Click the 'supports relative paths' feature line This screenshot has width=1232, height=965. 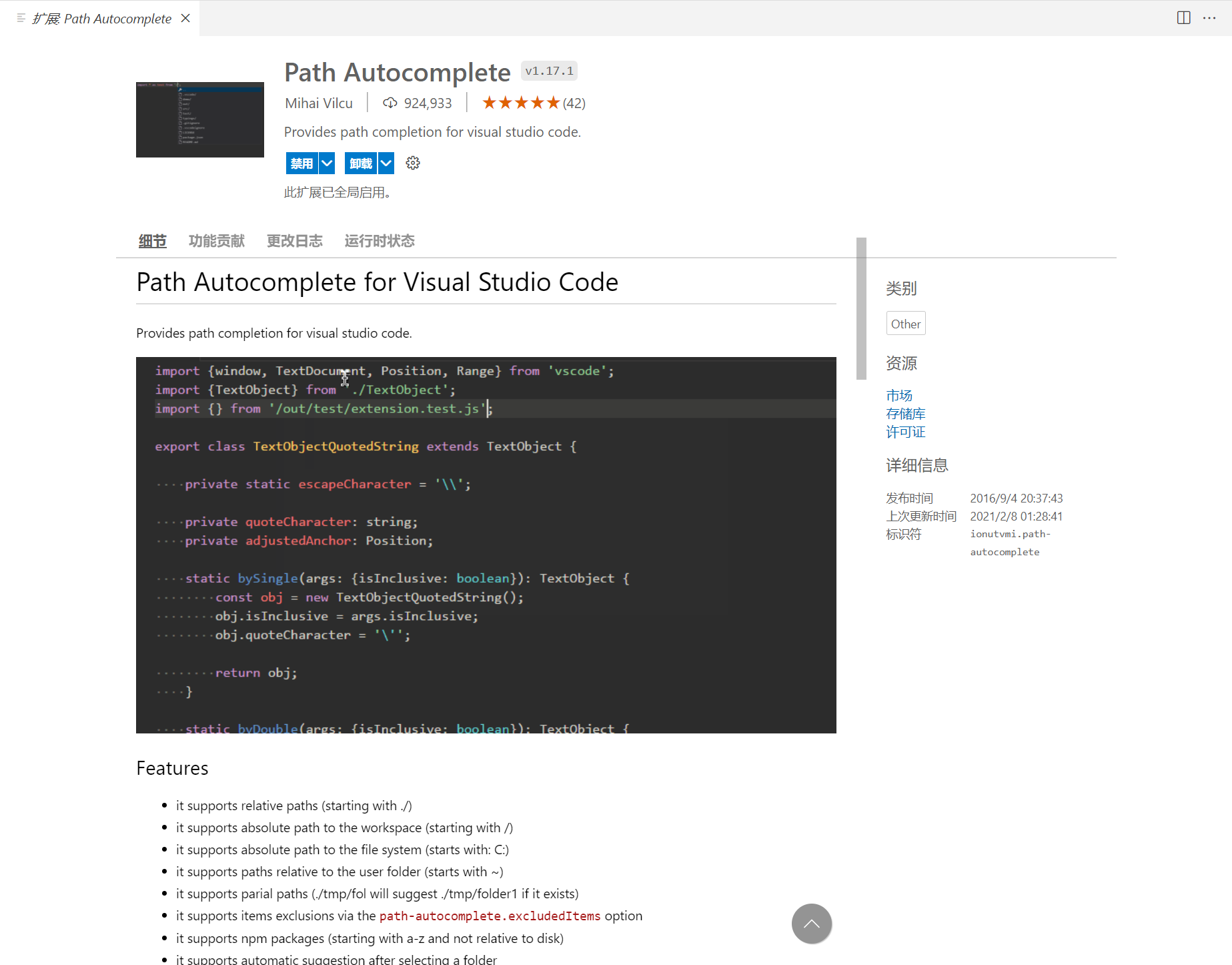pyautogui.click(x=294, y=806)
